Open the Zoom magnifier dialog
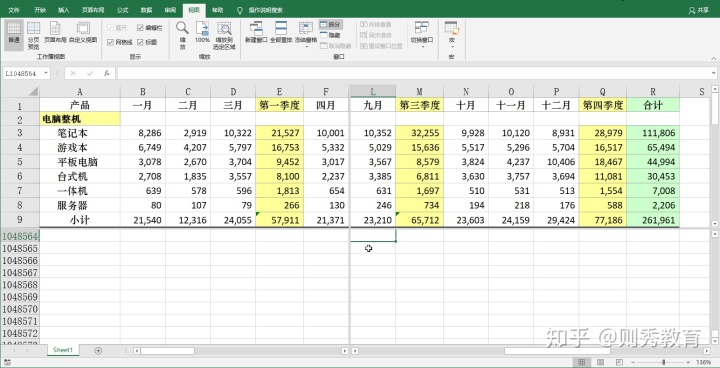The width and height of the screenshot is (720, 368). pos(182,35)
